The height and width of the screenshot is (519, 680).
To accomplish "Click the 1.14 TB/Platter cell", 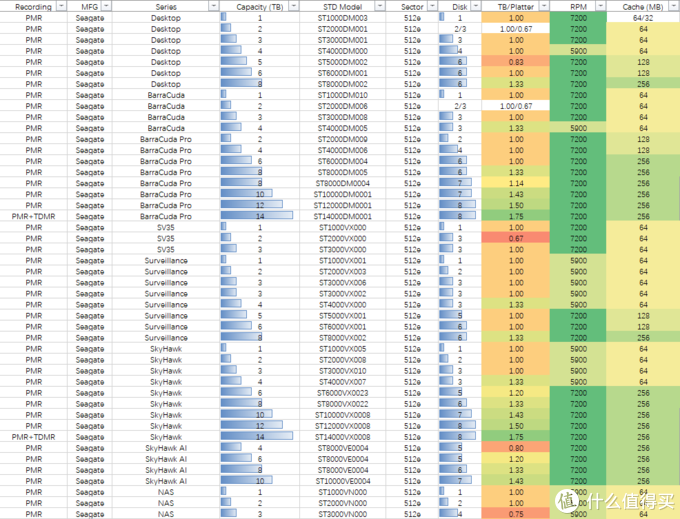I will [x=515, y=183].
